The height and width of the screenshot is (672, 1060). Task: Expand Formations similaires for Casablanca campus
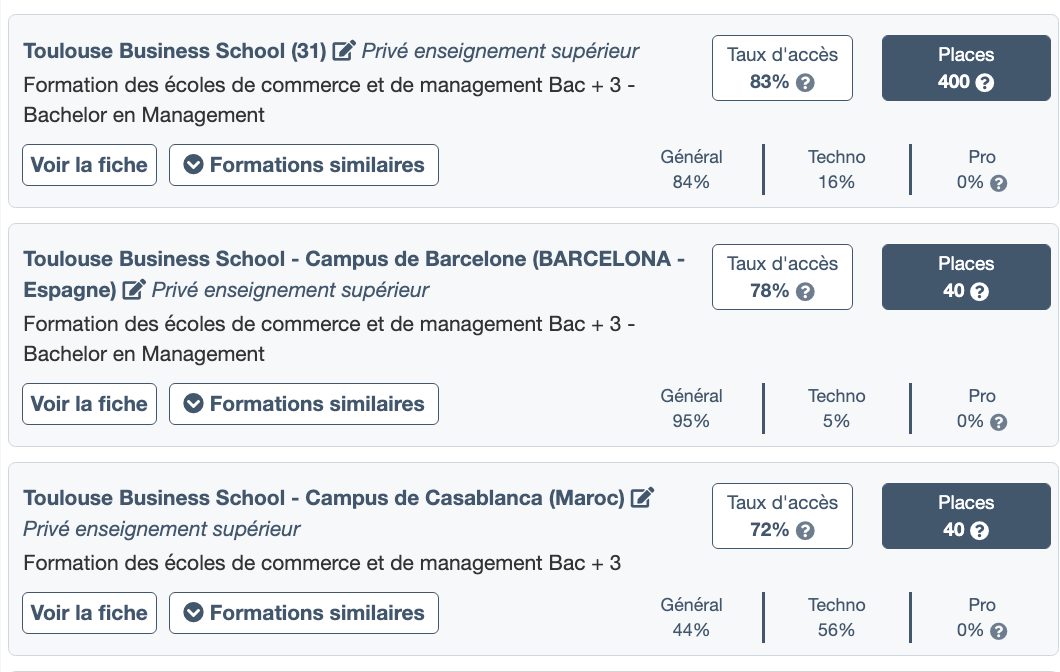click(304, 613)
